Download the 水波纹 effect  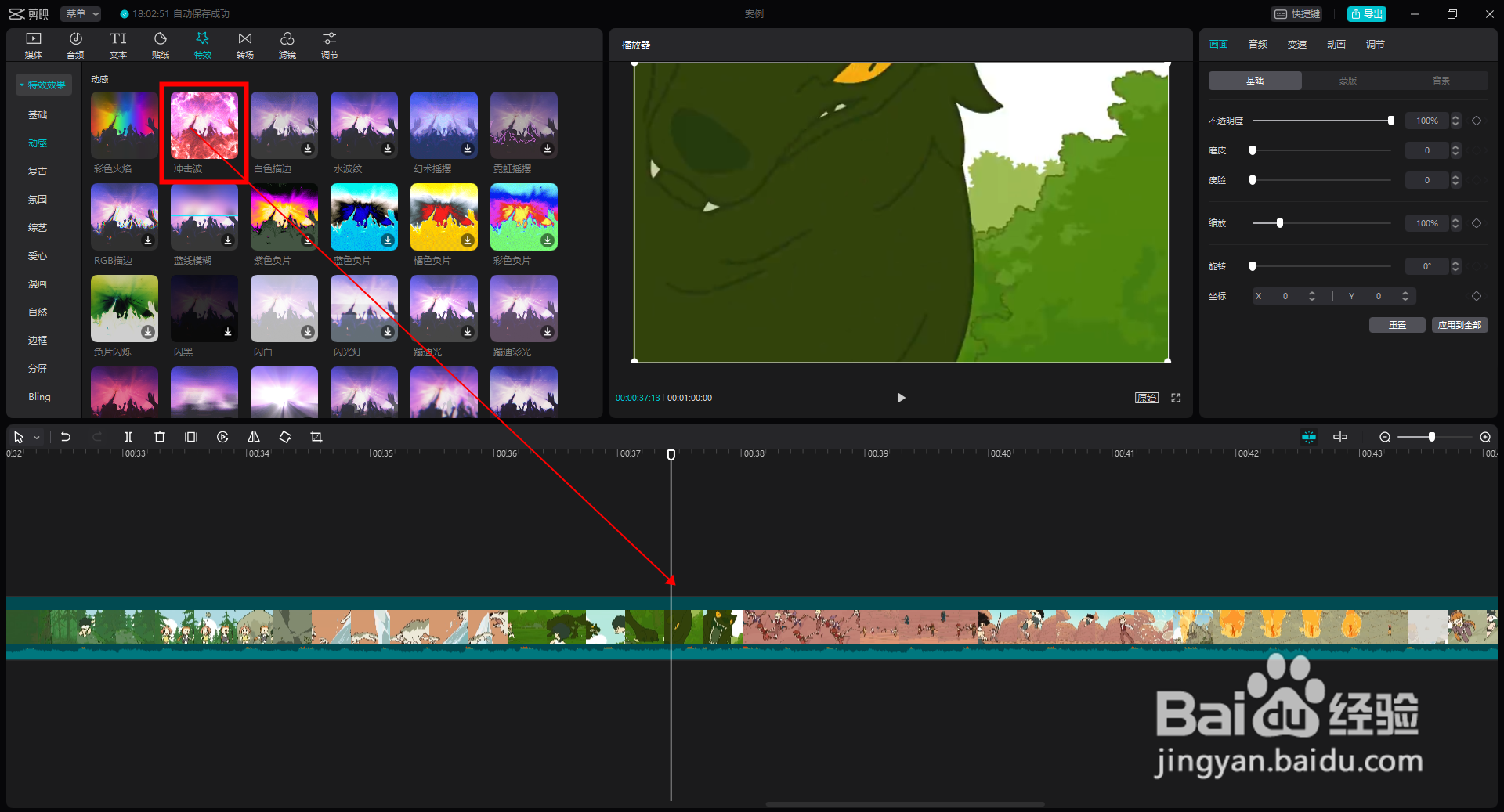388,149
